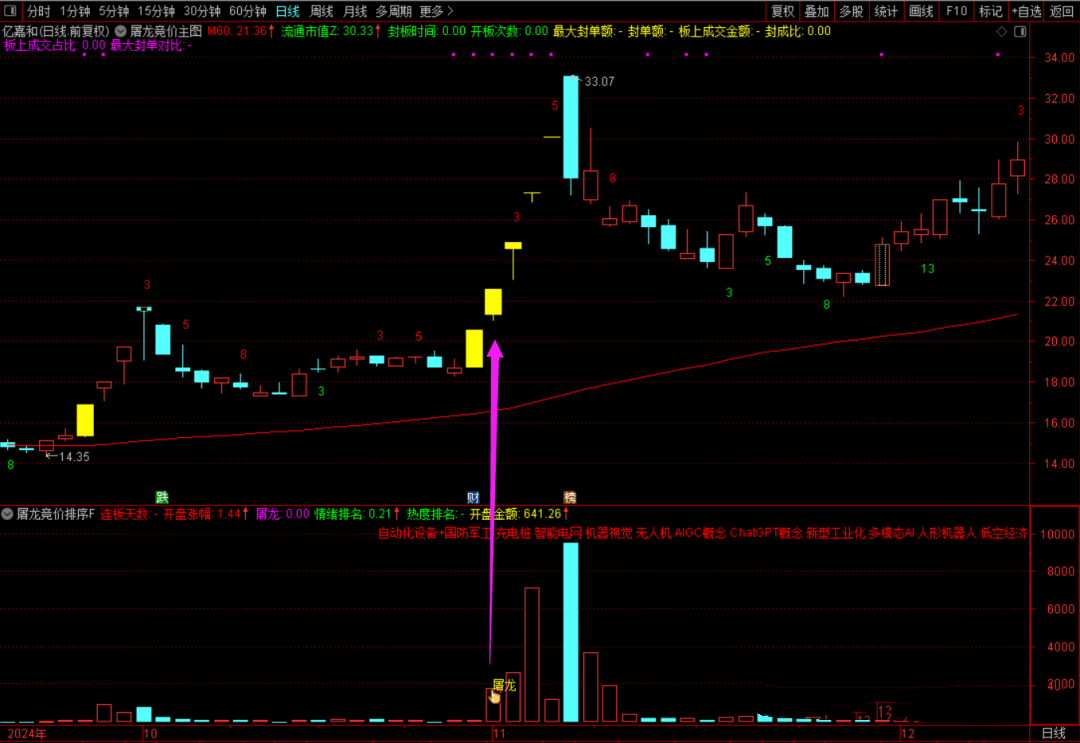This screenshot has width=1080, height=743.
Task: Select the 15分钟 period tab
Action: (156, 11)
